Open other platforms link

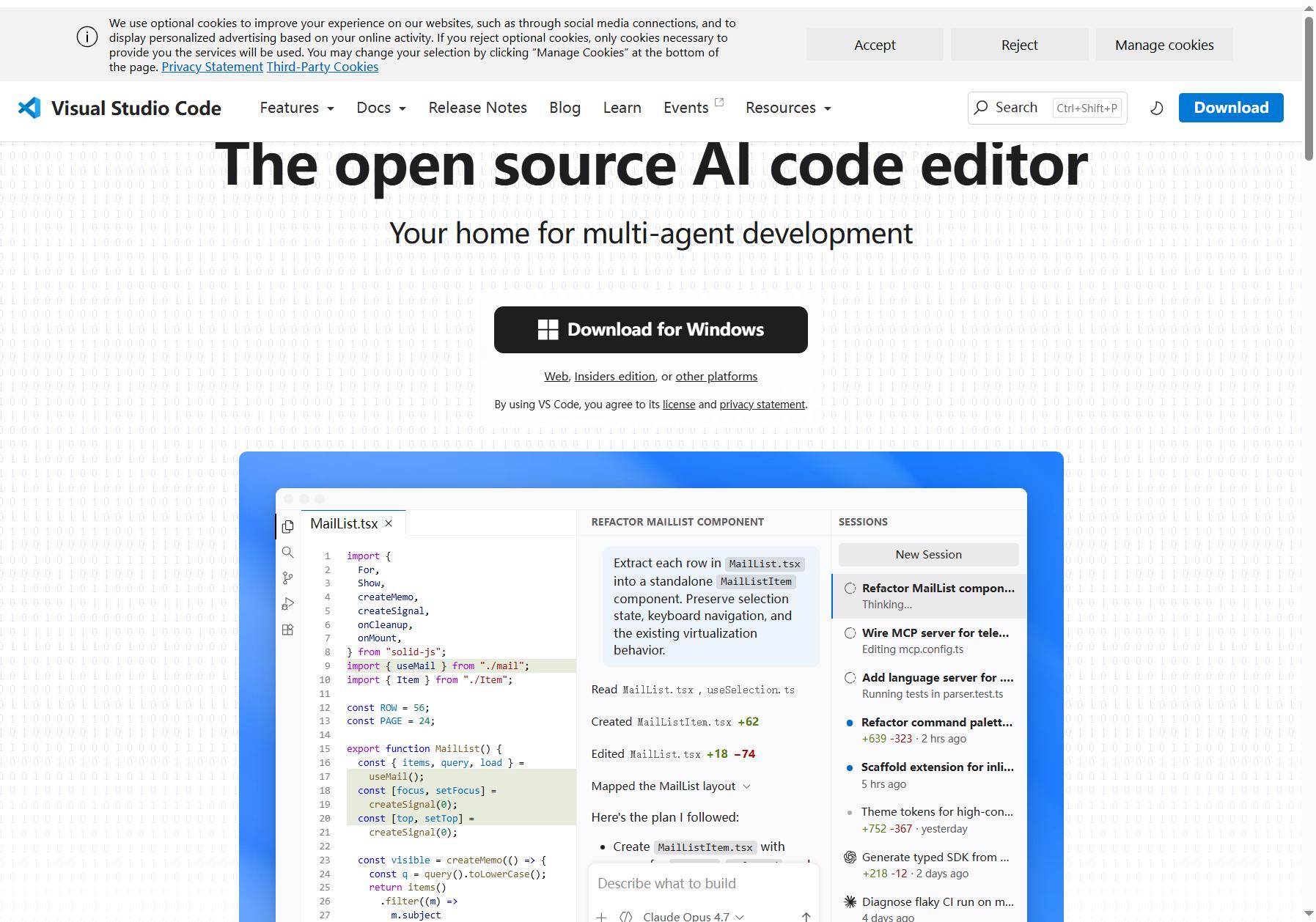pos(716,376)
